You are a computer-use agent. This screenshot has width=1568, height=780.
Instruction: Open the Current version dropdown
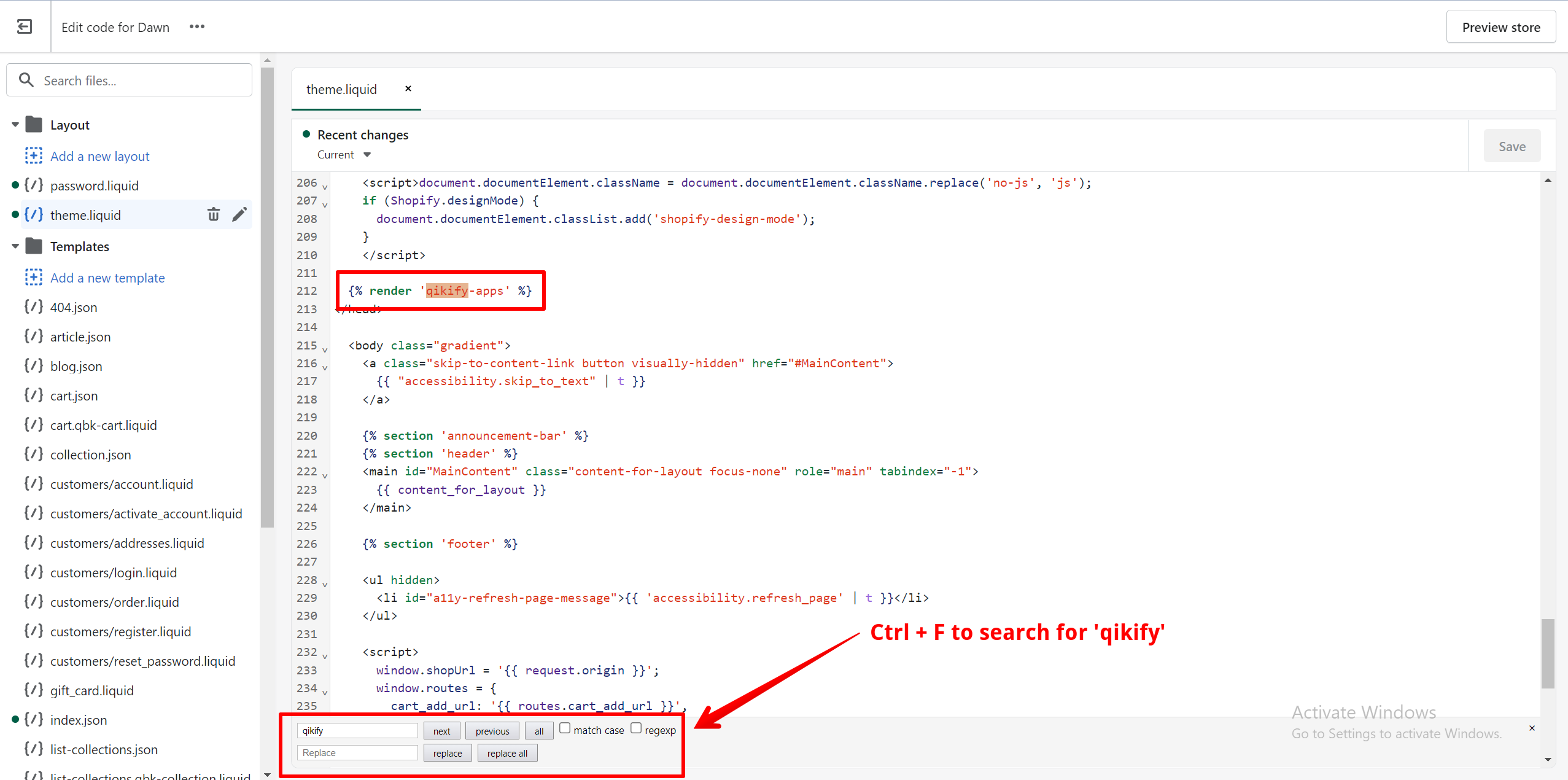344,155
